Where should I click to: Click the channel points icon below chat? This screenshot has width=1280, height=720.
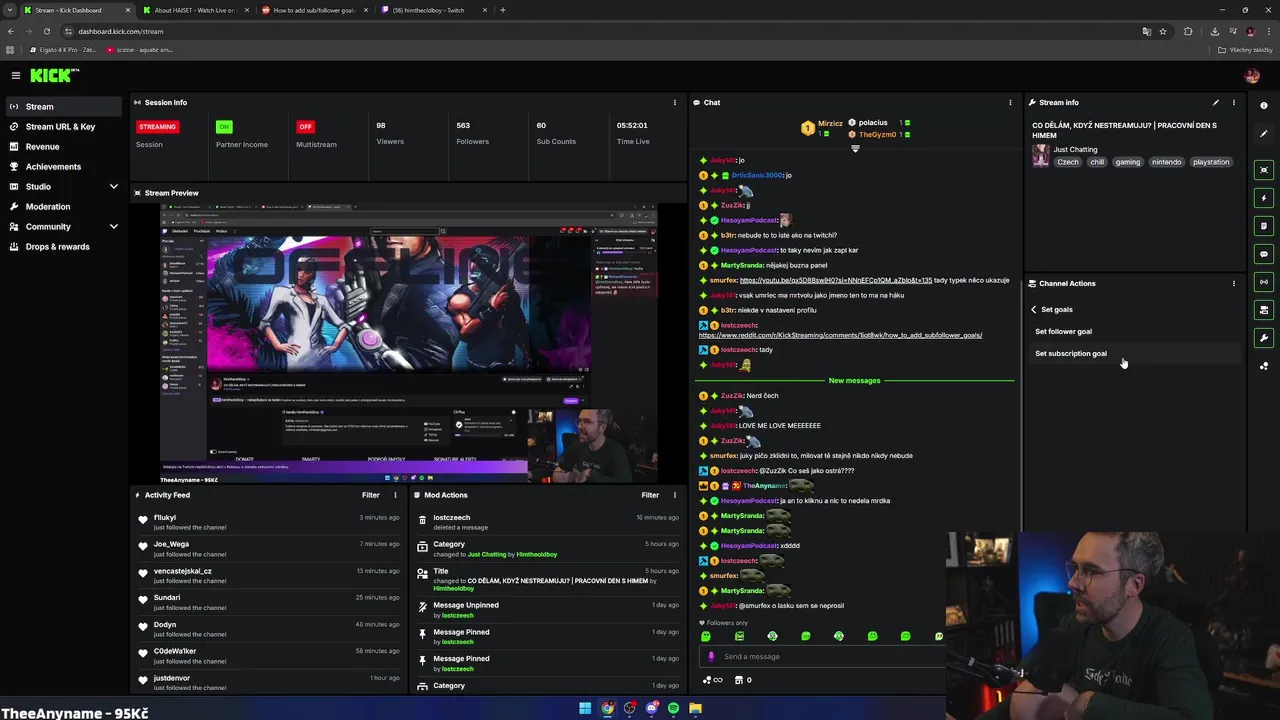click(713, 680)
